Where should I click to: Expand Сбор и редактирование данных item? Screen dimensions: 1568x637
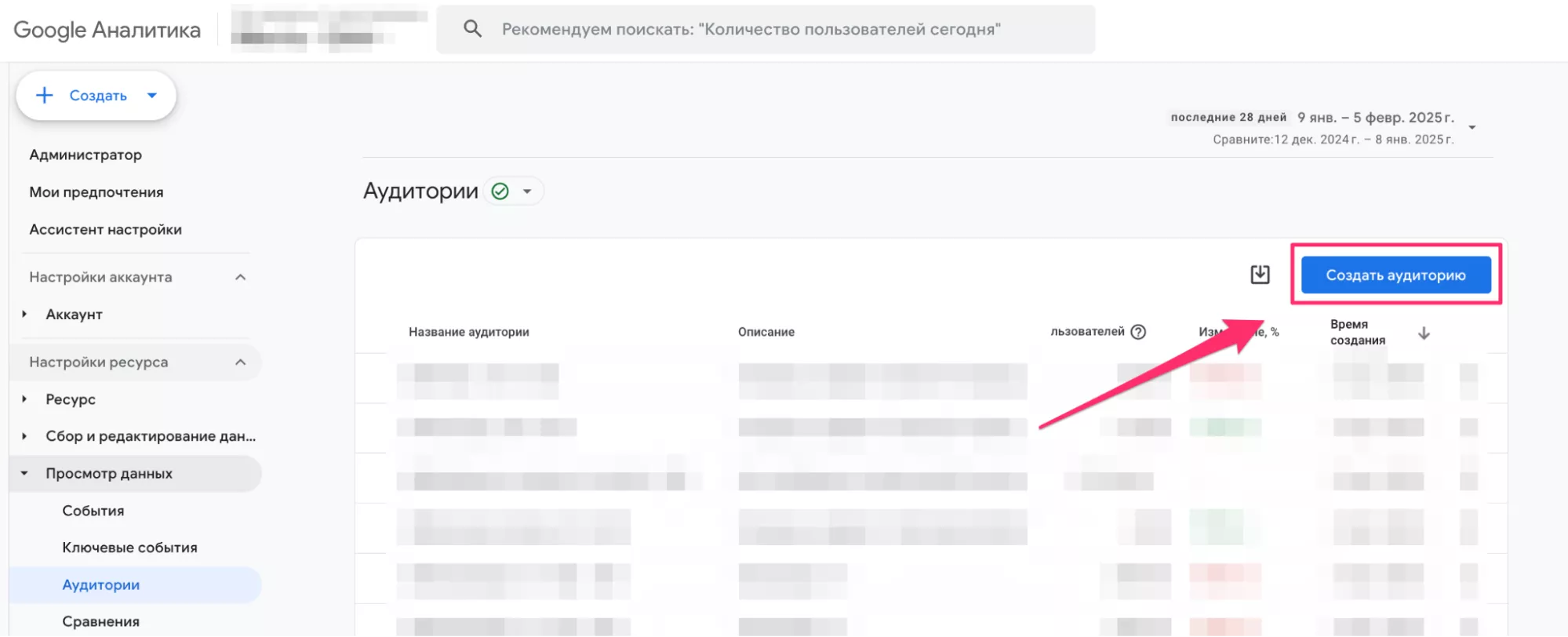[x=24, y=436]
